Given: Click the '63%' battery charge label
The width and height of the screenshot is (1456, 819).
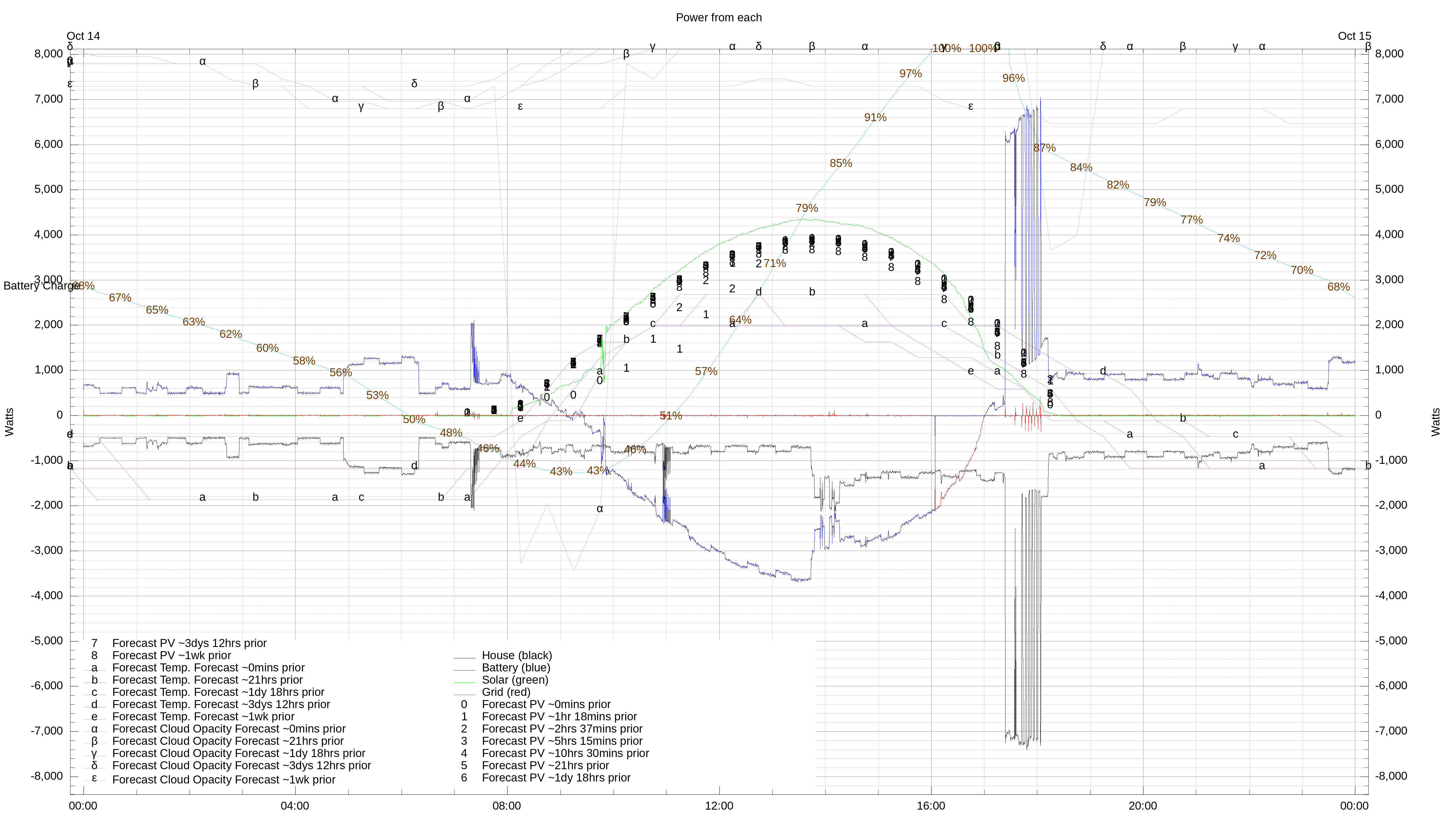Looking at the screenshot, I should (194, 322).
